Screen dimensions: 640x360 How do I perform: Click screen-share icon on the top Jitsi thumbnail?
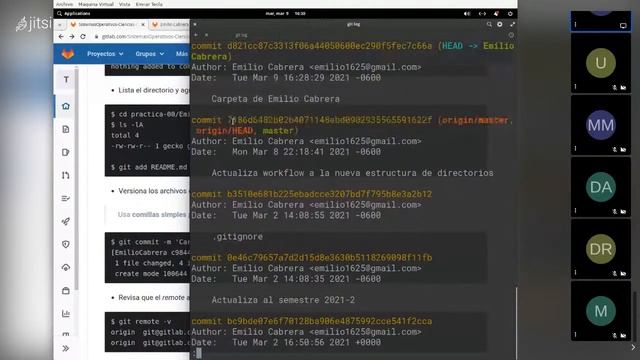pyautogui.click(x=623, y=25)
